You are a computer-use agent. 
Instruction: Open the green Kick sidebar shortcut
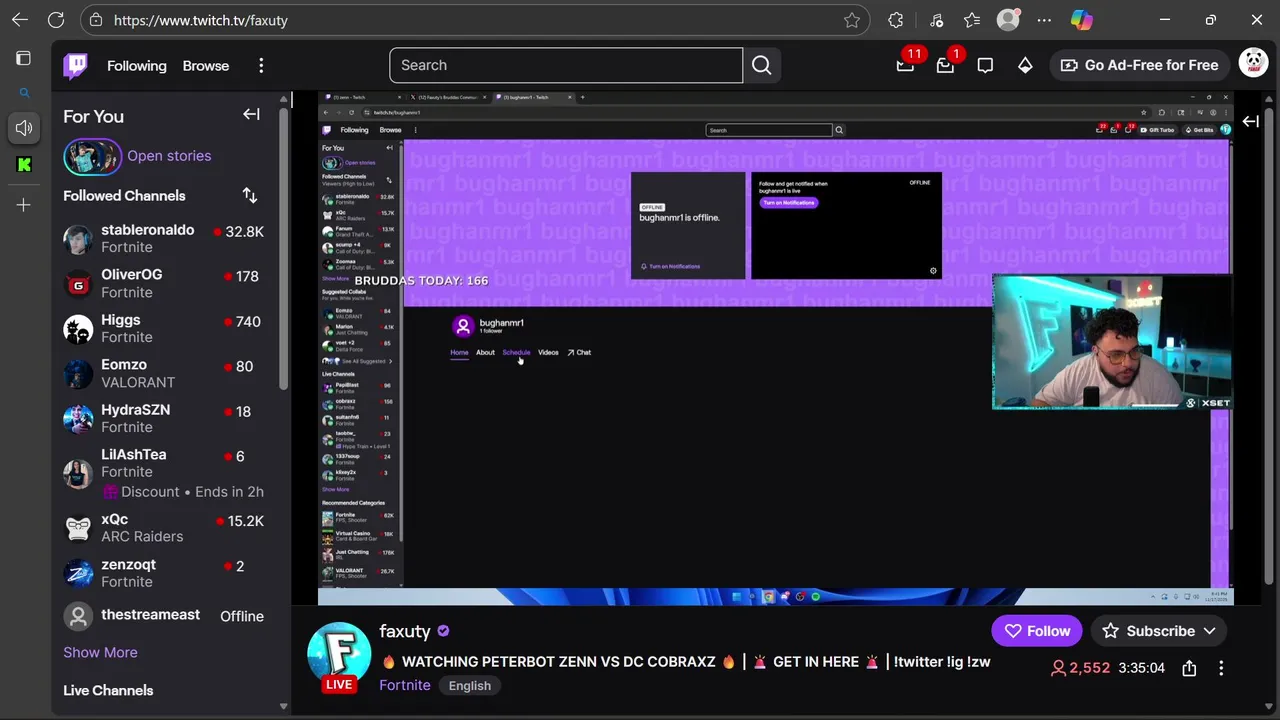click(24, 165)
